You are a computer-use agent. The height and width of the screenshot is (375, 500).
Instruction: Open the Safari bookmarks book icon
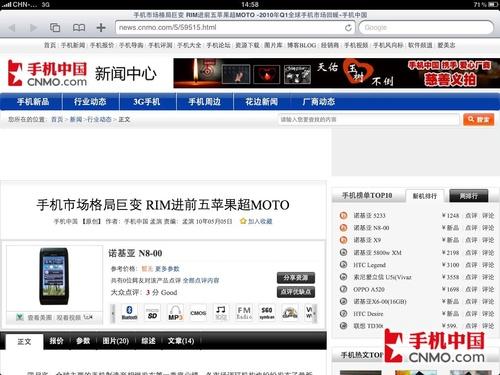pyautogui.click(x=79, y=27)
